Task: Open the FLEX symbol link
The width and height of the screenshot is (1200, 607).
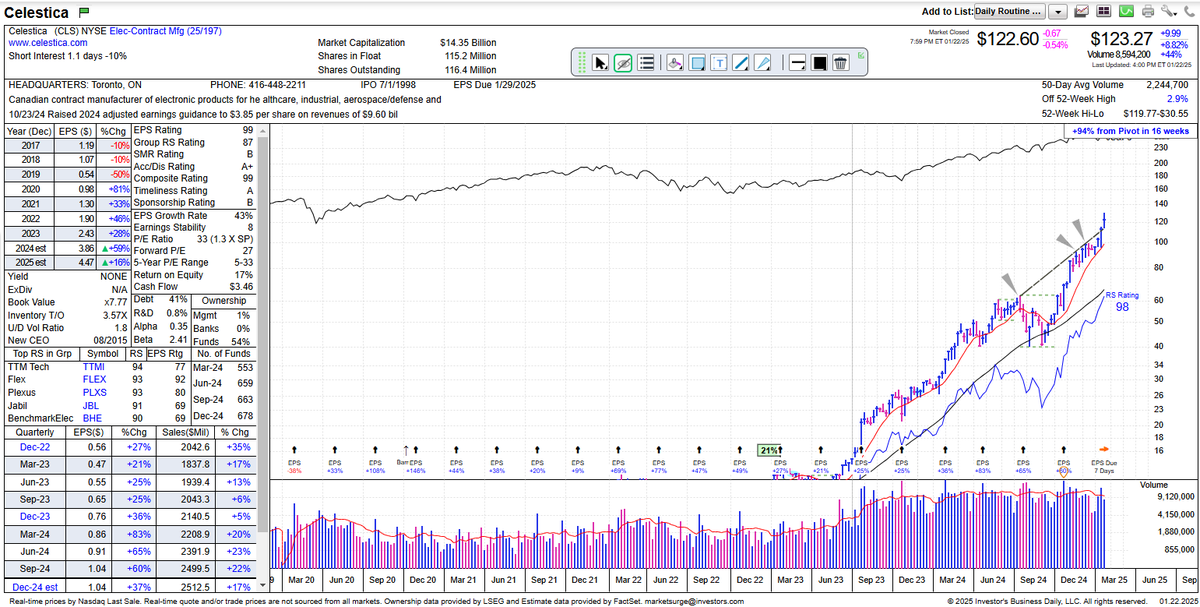Action: tap(93, 381)
